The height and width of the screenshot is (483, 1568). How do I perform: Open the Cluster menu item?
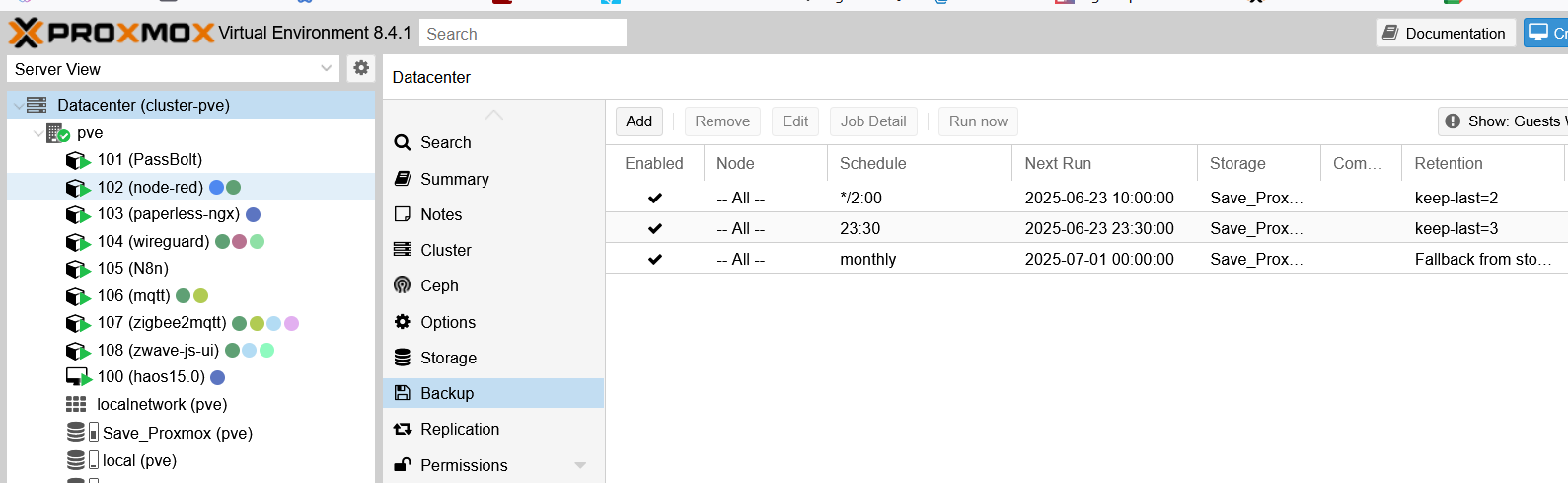click(493, 250)
